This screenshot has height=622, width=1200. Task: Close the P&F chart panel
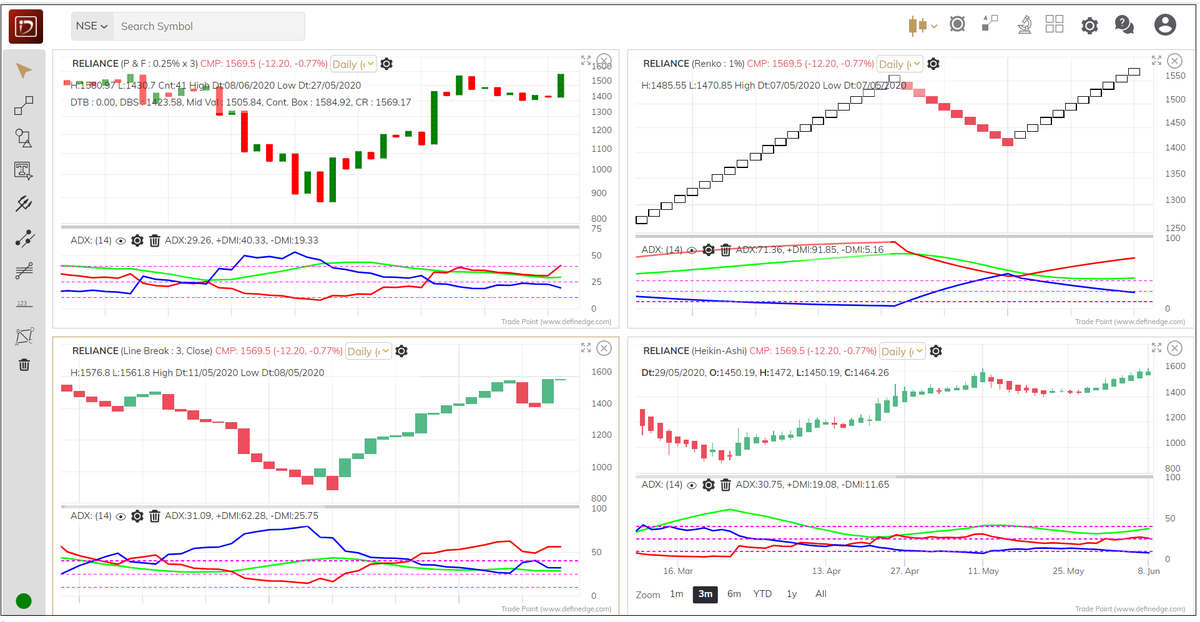coord(603,61)
